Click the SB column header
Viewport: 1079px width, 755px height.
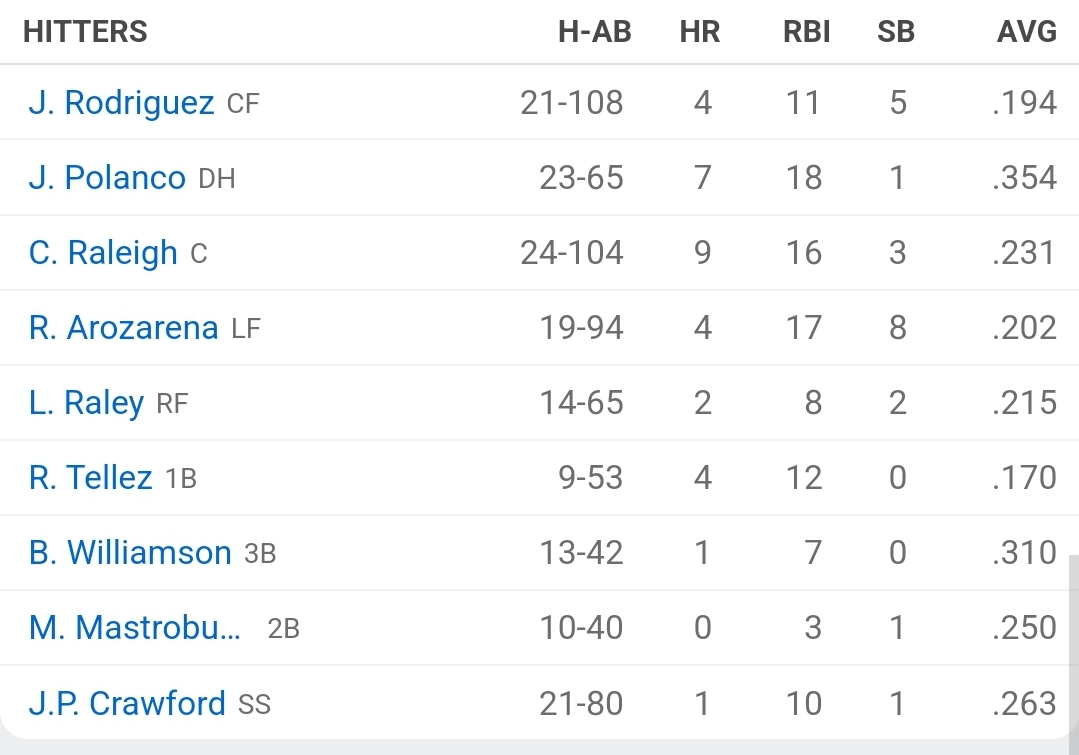click(896, 32)
